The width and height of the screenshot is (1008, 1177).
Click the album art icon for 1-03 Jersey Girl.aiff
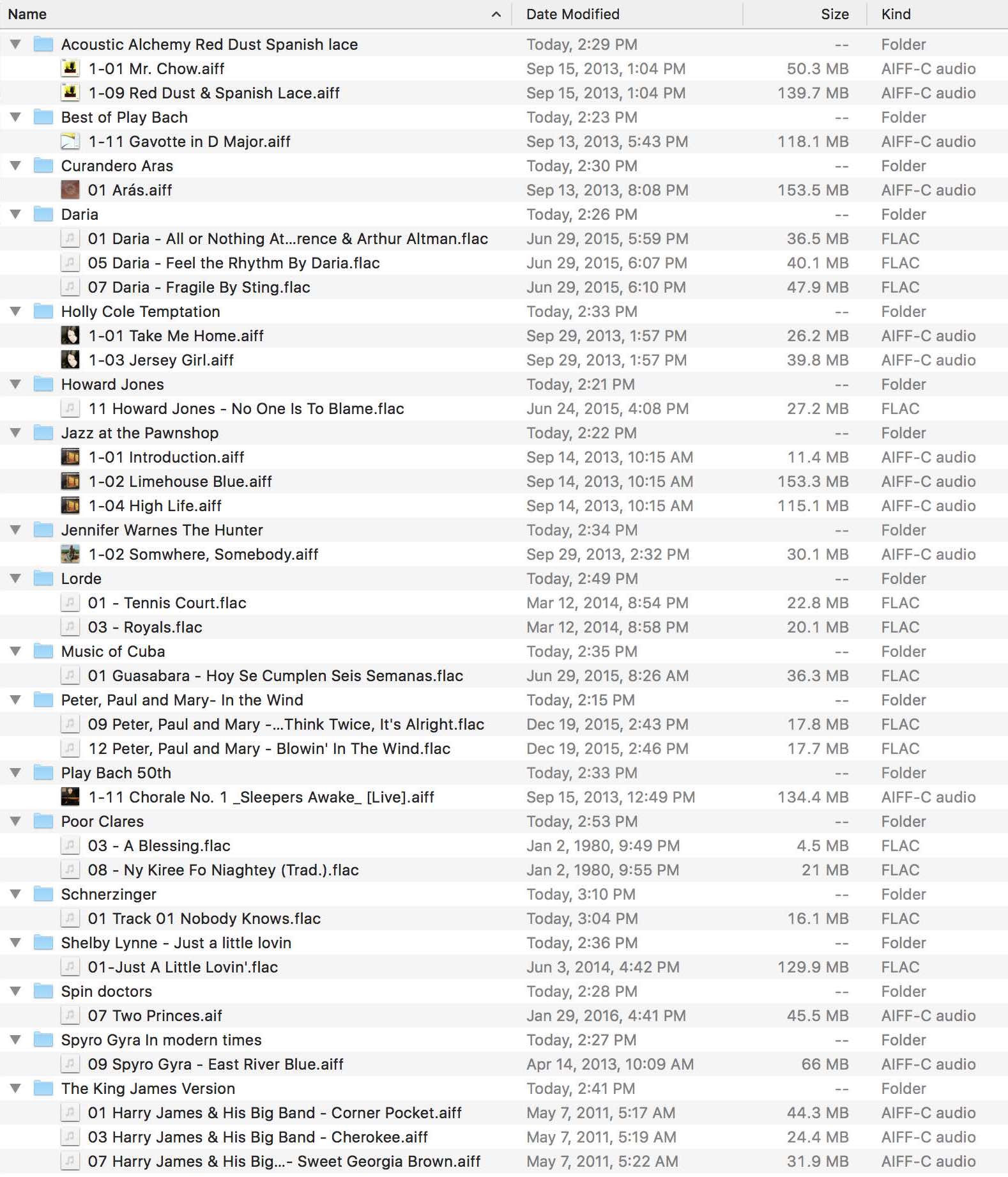pos(70,360)
